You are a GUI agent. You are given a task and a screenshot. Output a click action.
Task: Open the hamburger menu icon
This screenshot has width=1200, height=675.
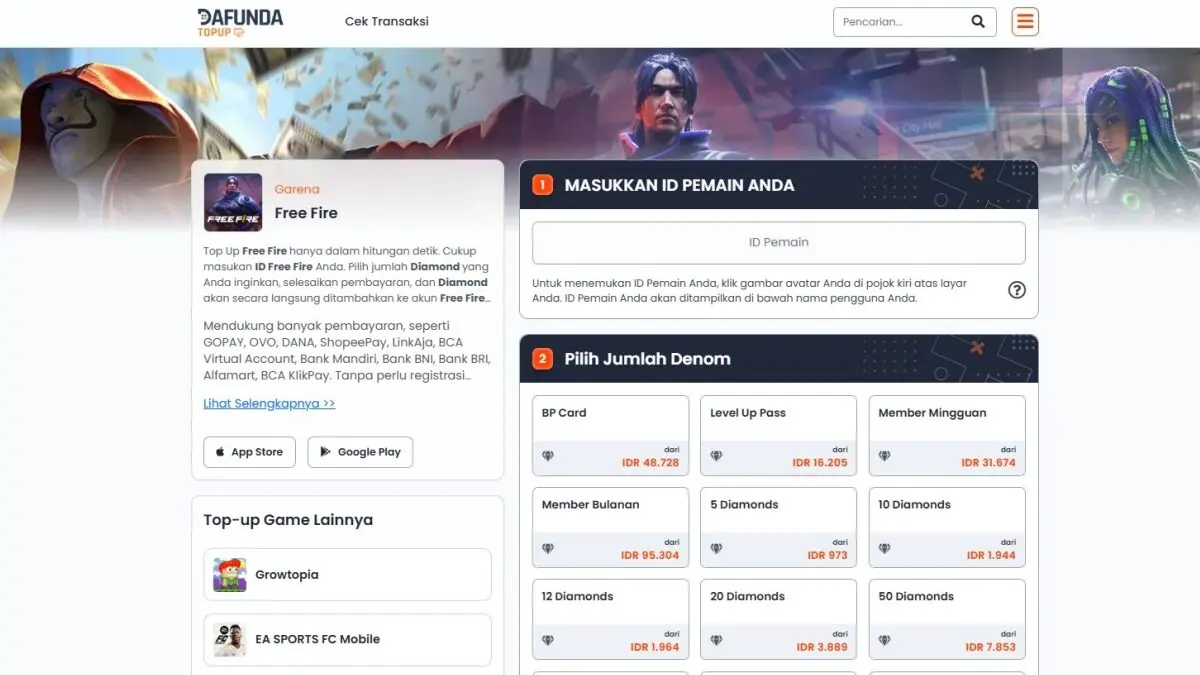pos(1025,21)
